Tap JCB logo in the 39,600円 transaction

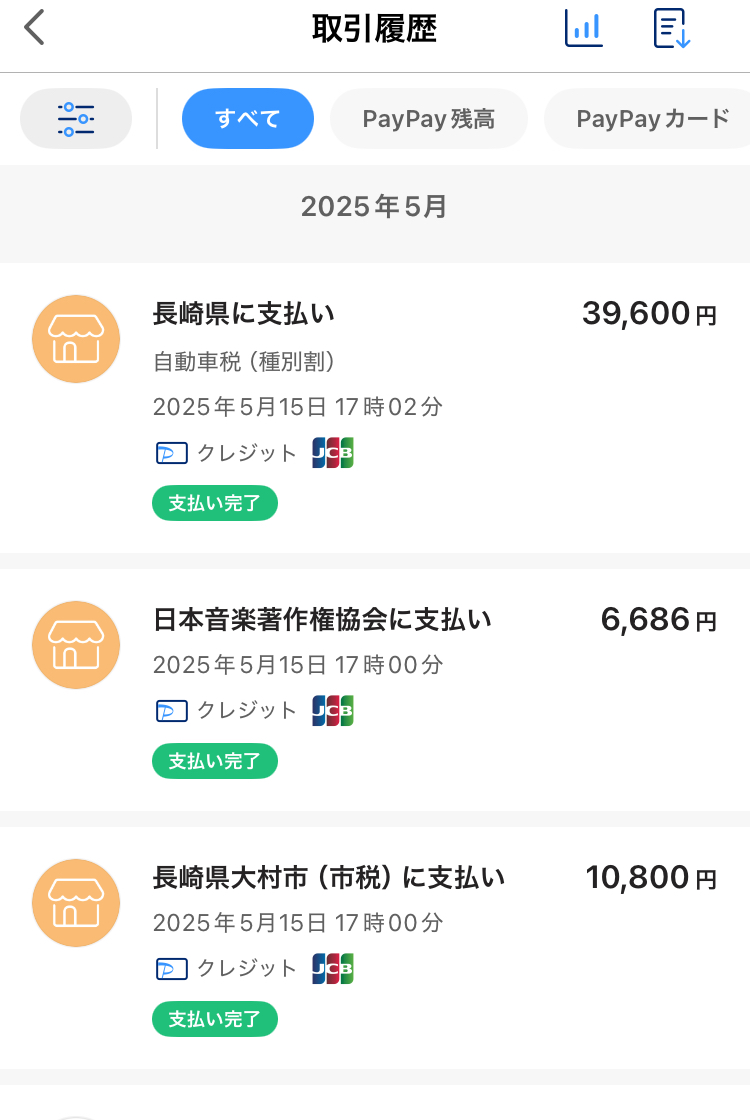333,453
